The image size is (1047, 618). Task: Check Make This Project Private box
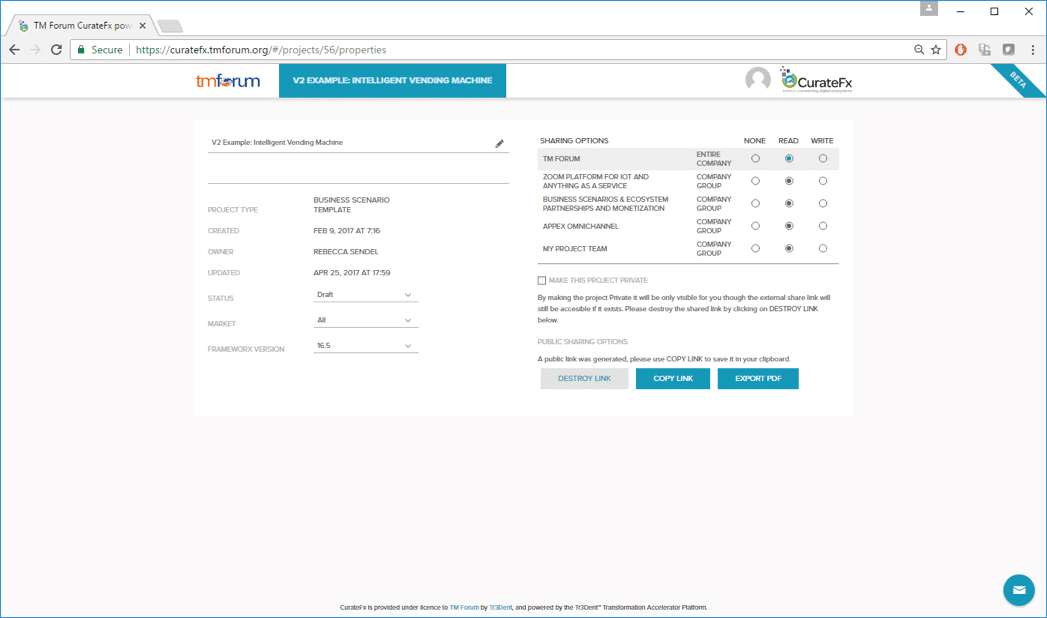click(542, 281)
